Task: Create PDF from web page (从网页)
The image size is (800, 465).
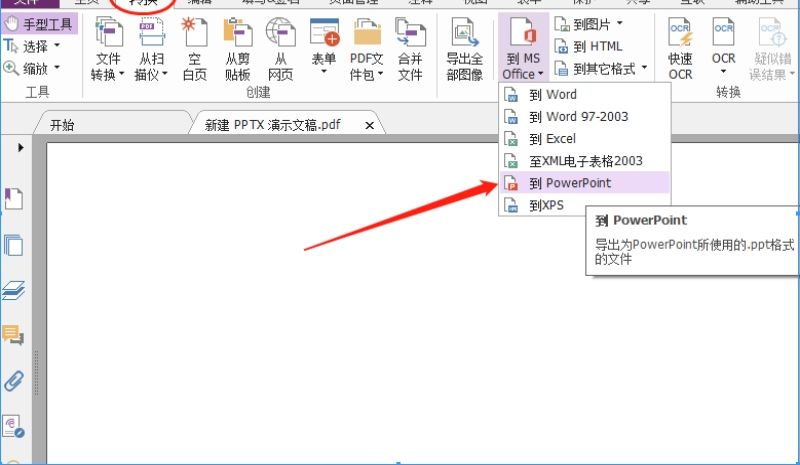Action: (281, 48)
